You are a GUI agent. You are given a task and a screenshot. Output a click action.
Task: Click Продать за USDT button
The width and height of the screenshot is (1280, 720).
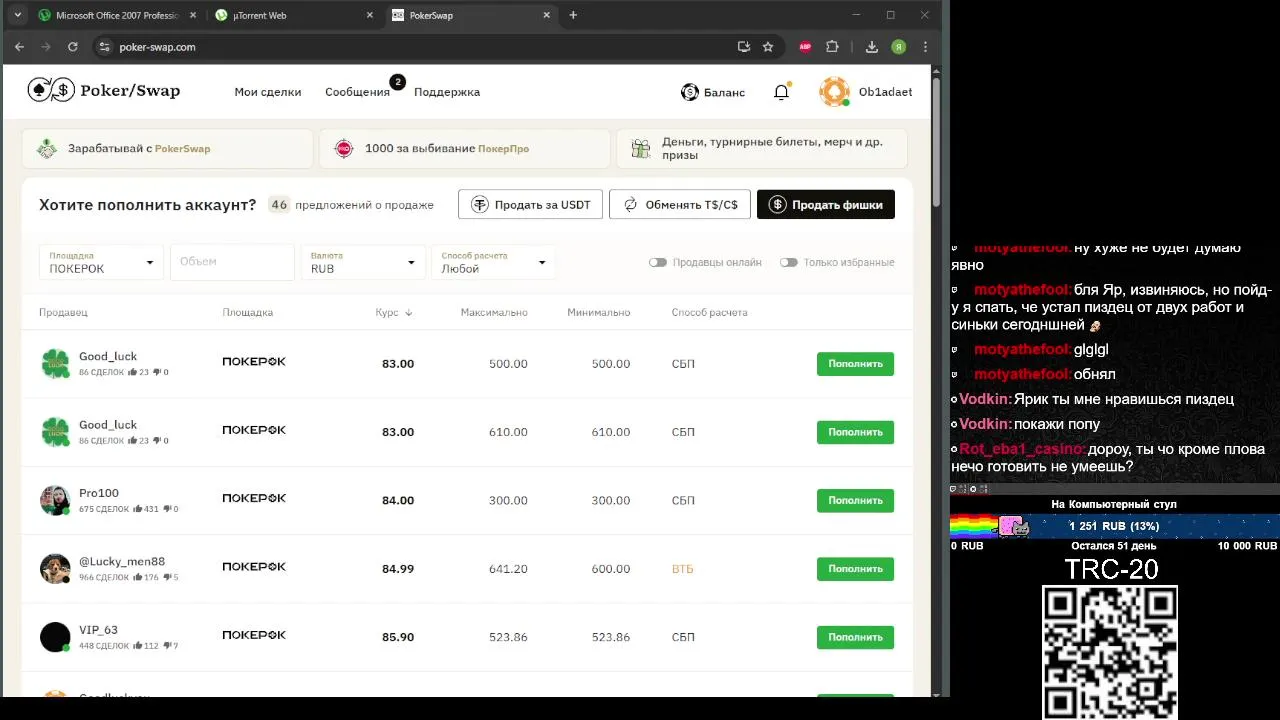click(531, 205)
